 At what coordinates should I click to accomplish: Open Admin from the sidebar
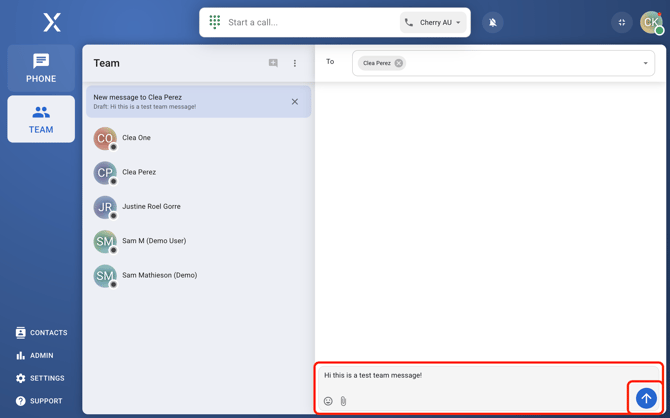[35, 356]
